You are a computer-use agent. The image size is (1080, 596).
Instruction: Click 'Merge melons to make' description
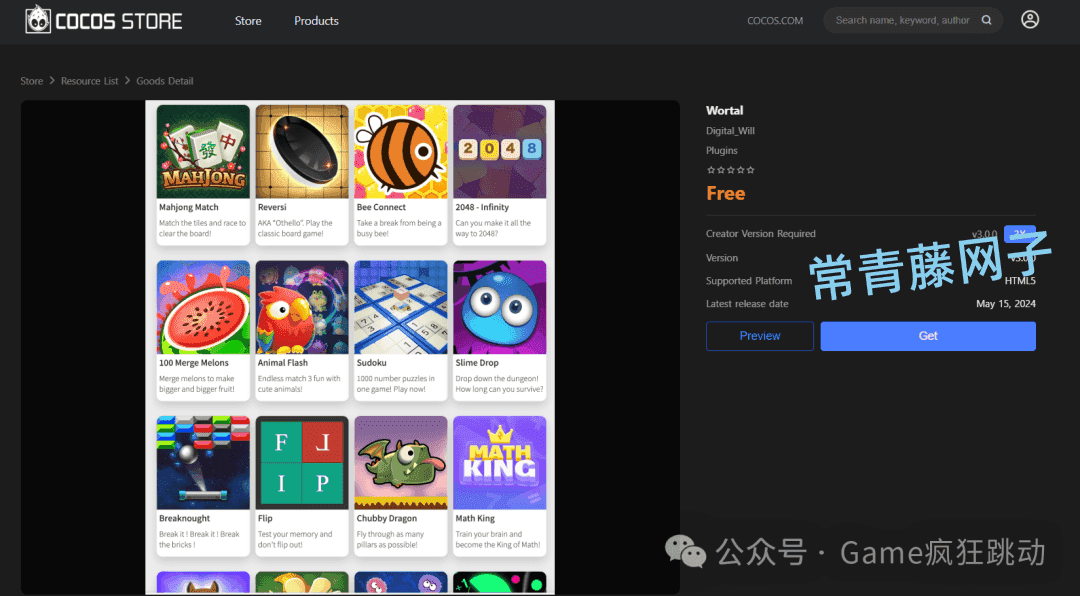click(196, 384)
